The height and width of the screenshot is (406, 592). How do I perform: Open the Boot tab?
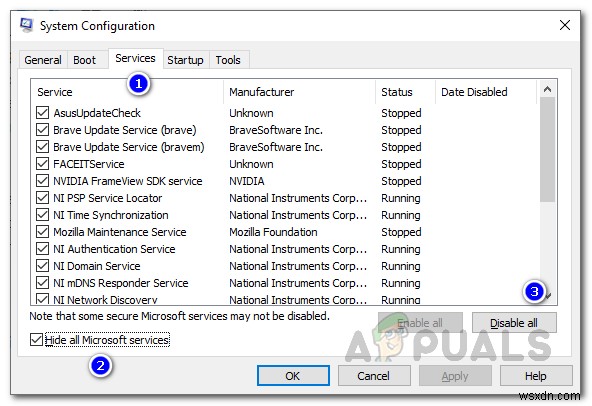tap(85, 60)
